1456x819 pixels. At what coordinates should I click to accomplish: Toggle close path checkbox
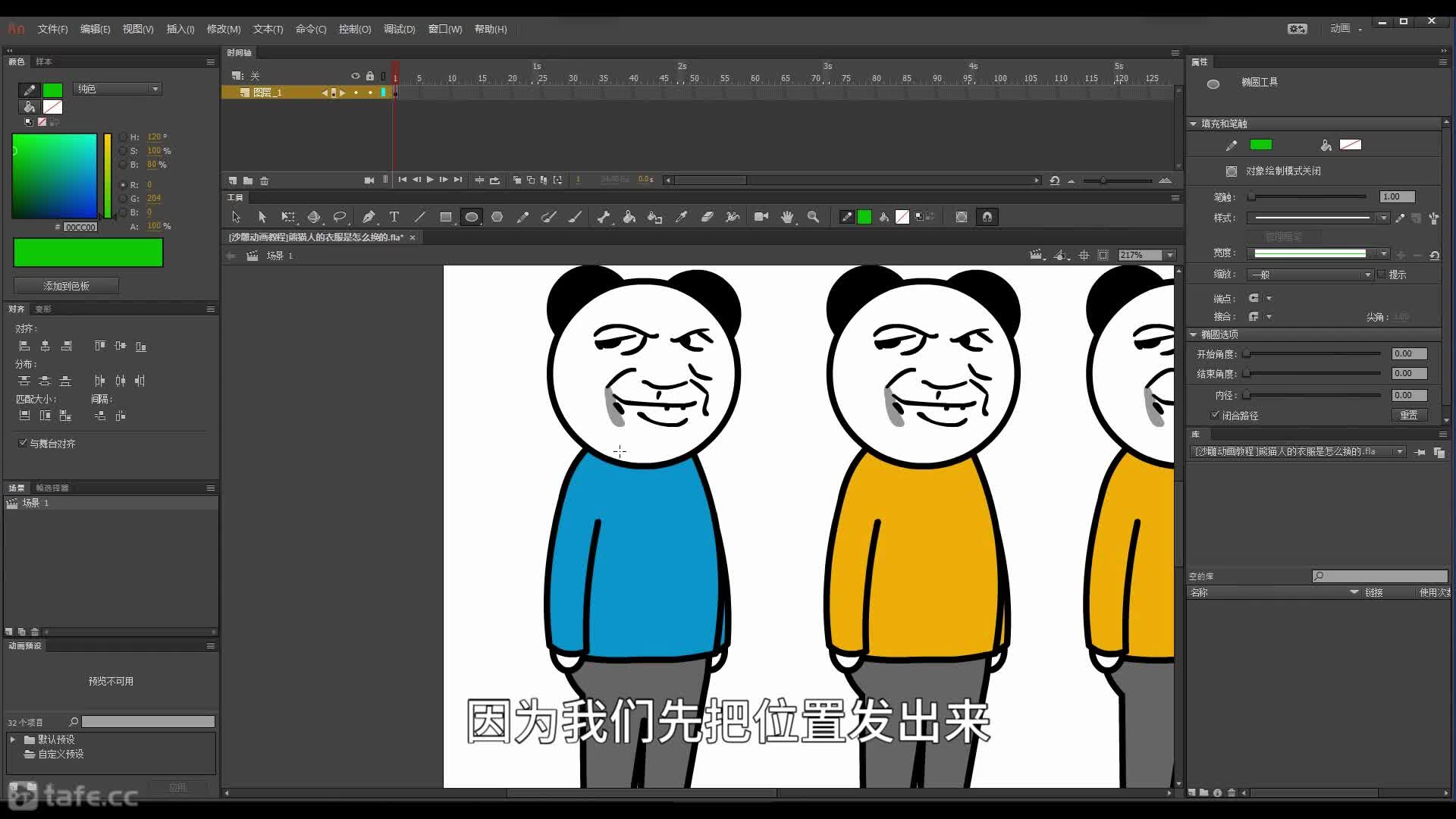1216,415
